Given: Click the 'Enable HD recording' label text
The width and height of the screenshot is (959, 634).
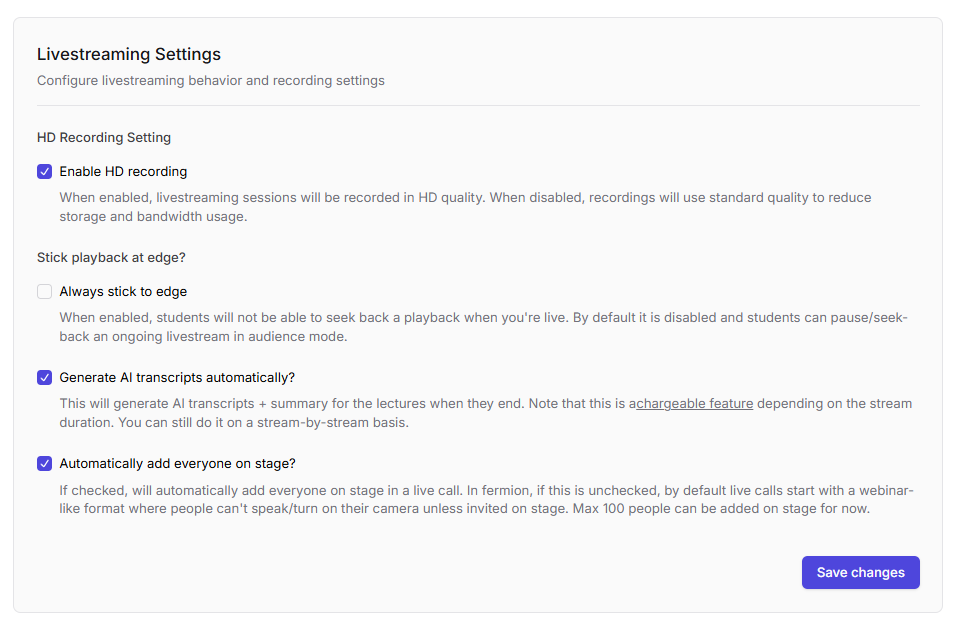Looking at the screenshot, I should [x=123, y=172].
